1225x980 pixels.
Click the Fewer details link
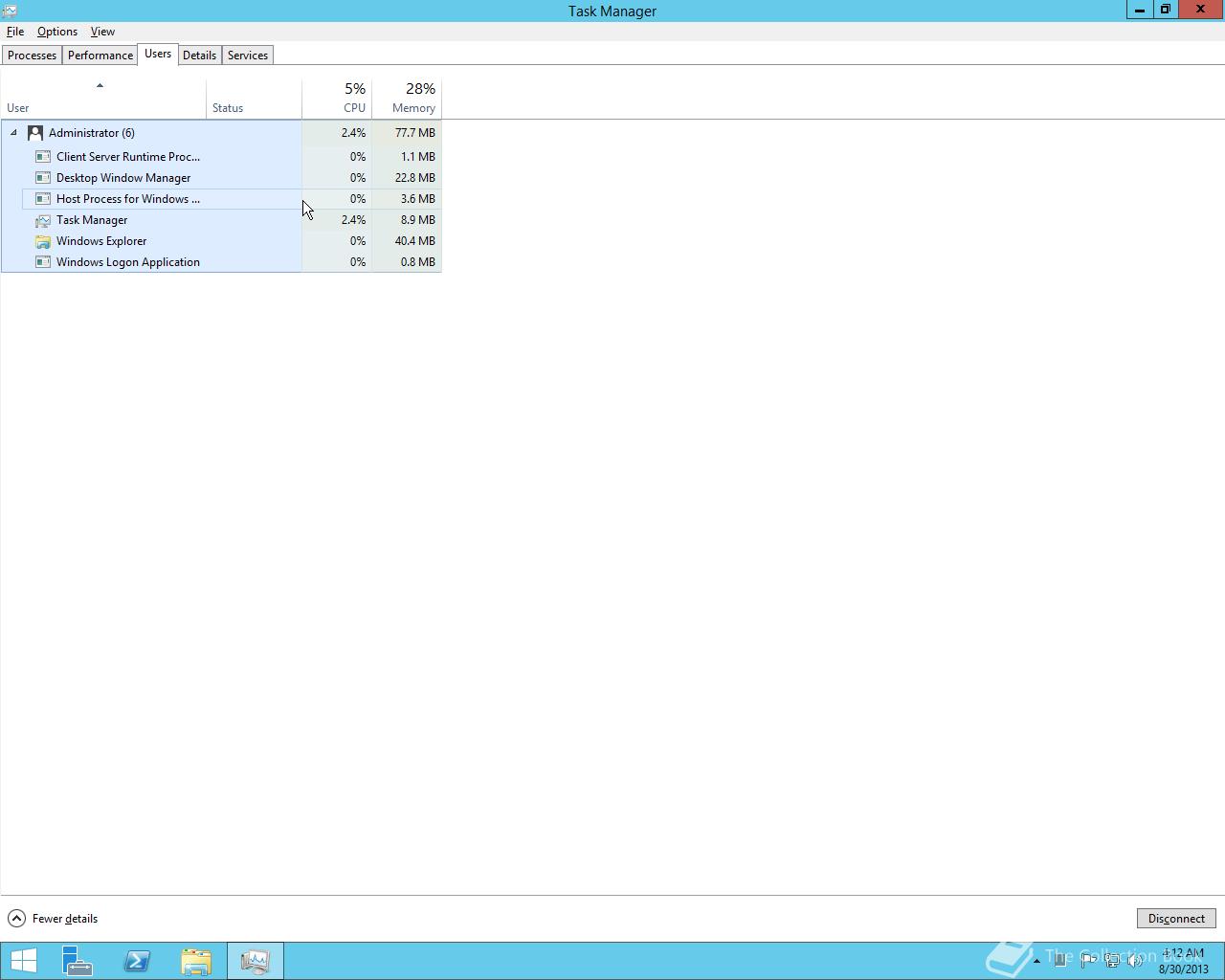65,919
